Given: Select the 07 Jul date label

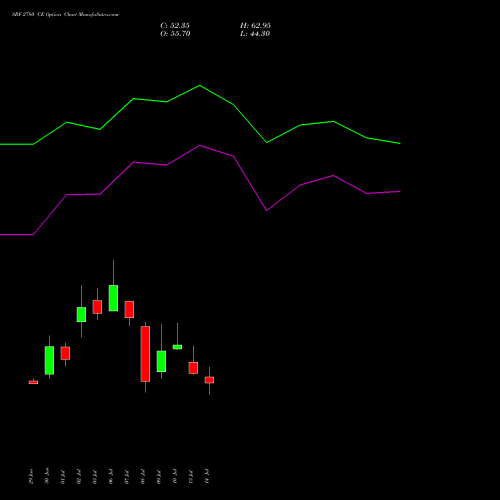Looking at the screenshot, I should [x=127, y=477].
